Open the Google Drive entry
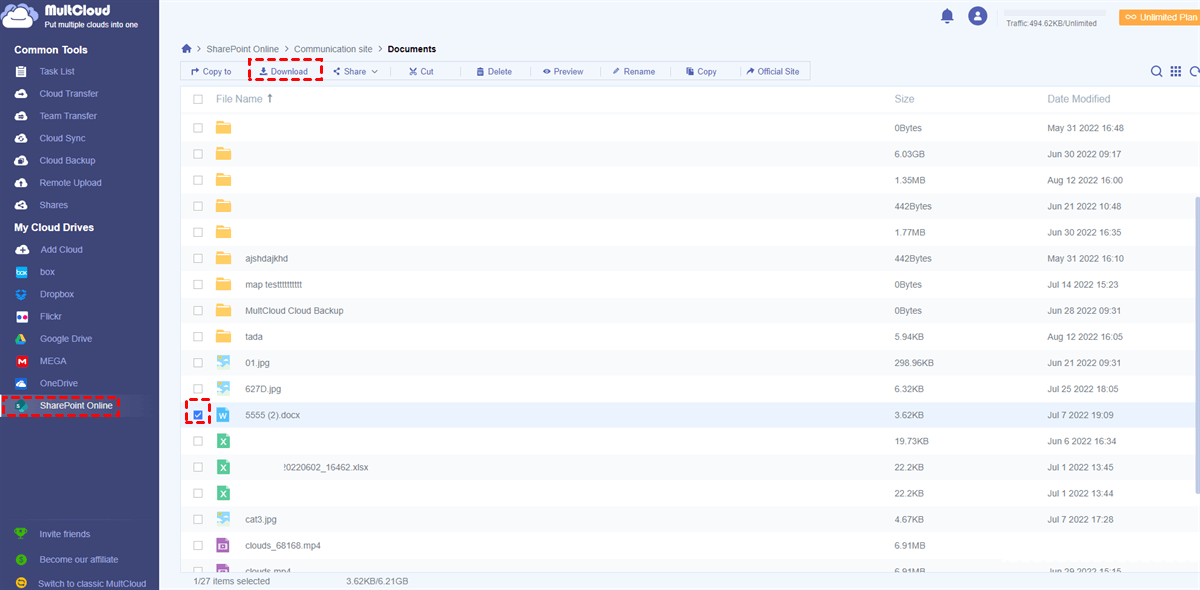 pos(66,339)
